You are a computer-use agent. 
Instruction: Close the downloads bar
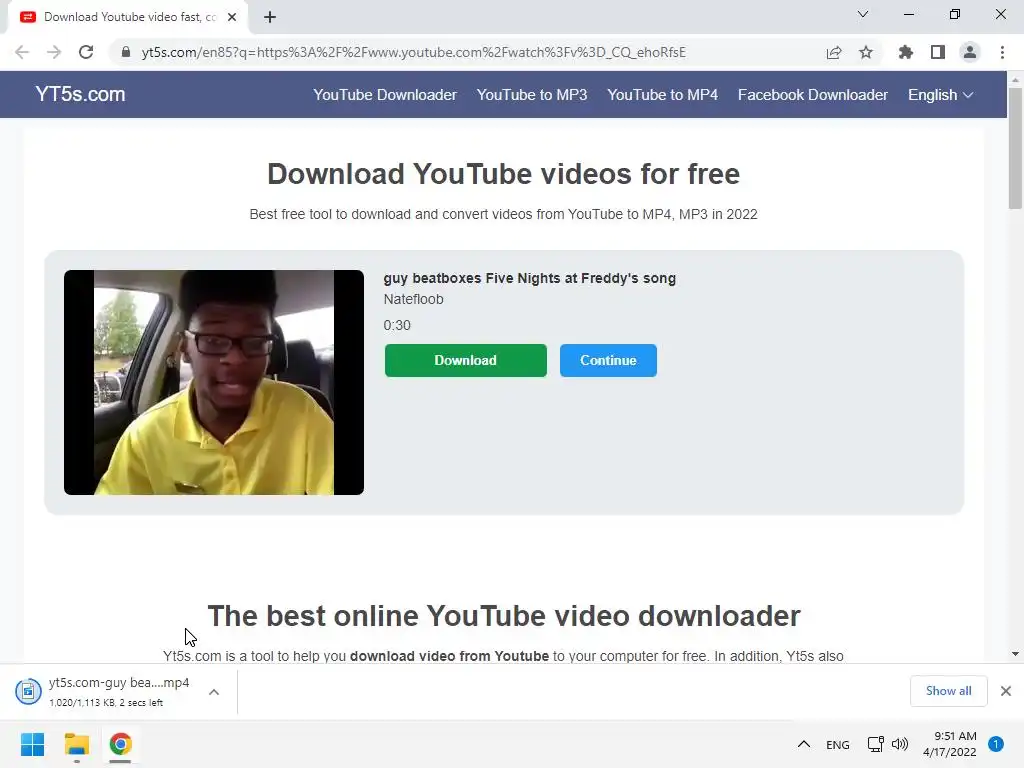(1006, 691)
